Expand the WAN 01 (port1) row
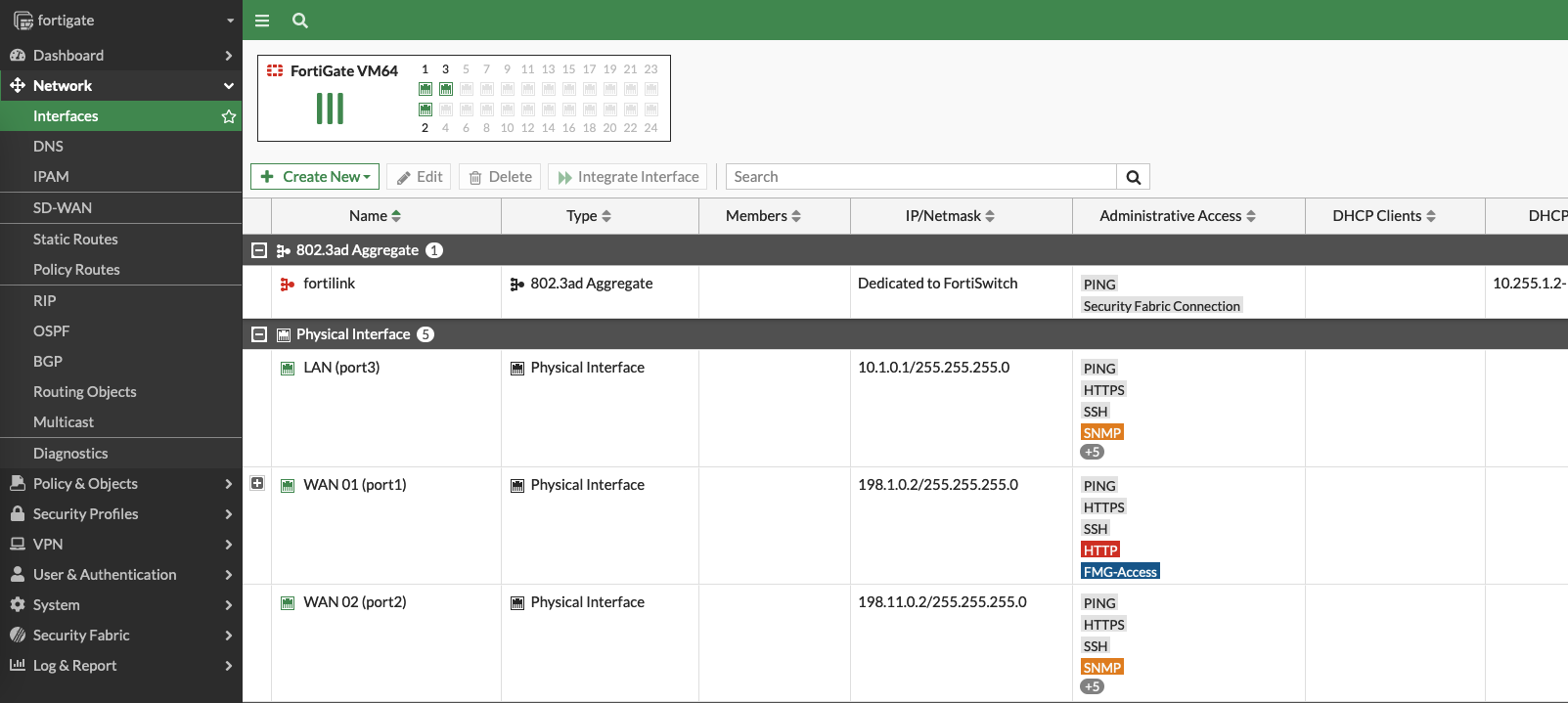1568x703 pixels. [x=257, y=483]
